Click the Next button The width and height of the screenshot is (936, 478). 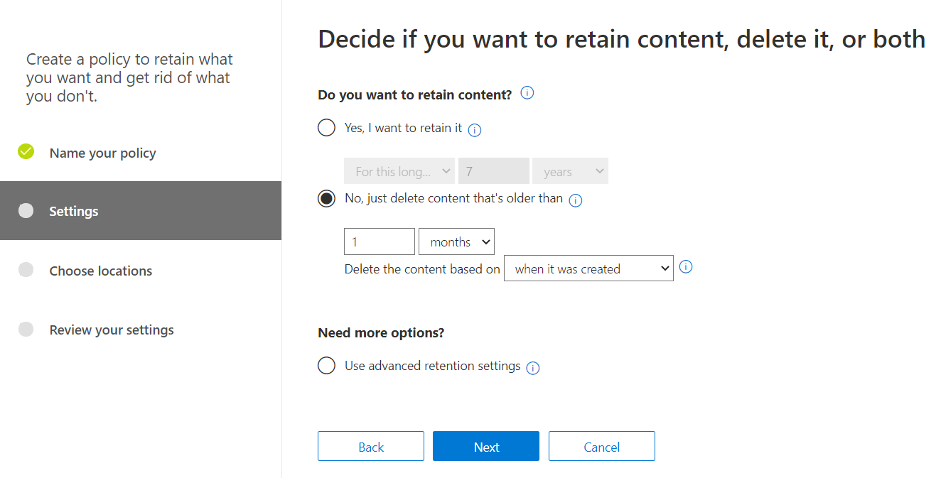486,446
